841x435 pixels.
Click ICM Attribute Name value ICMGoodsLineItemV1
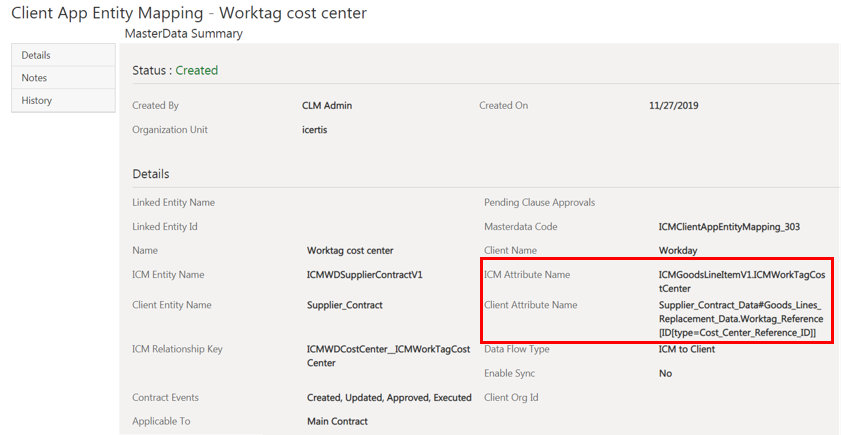click(x=742, y=281)
